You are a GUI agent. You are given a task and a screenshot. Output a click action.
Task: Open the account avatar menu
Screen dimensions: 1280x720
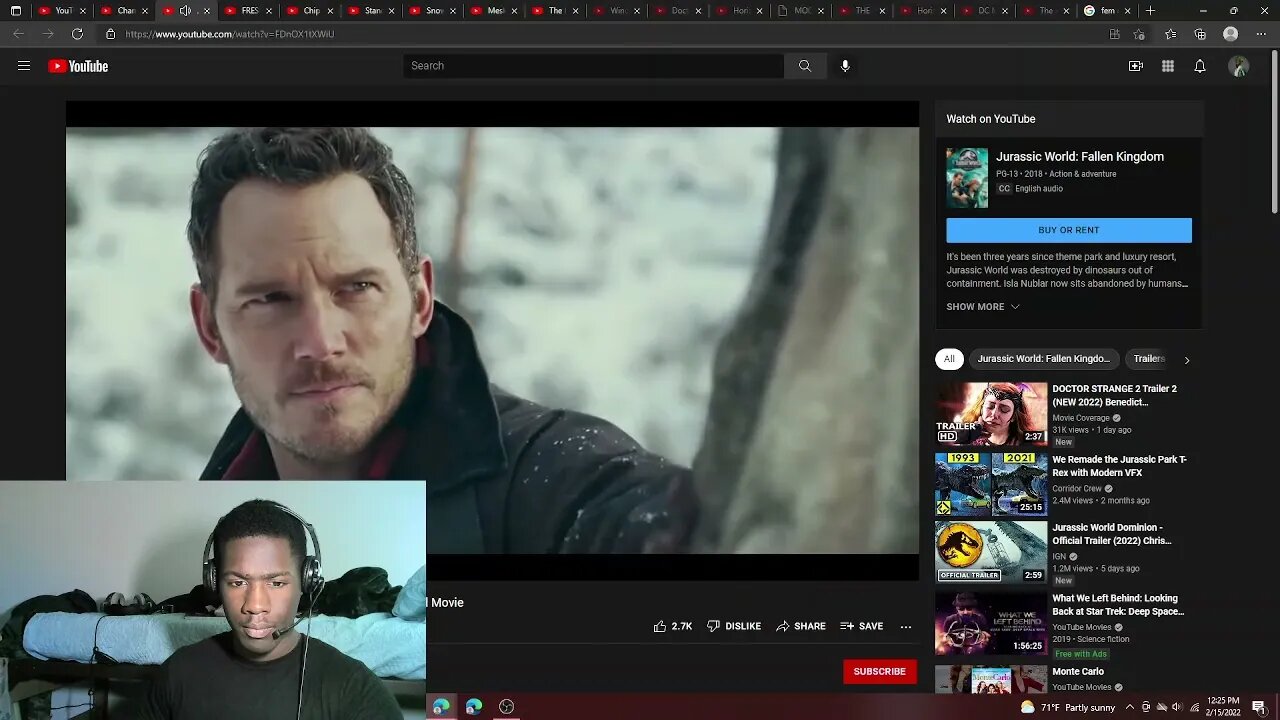(1239, 66)
